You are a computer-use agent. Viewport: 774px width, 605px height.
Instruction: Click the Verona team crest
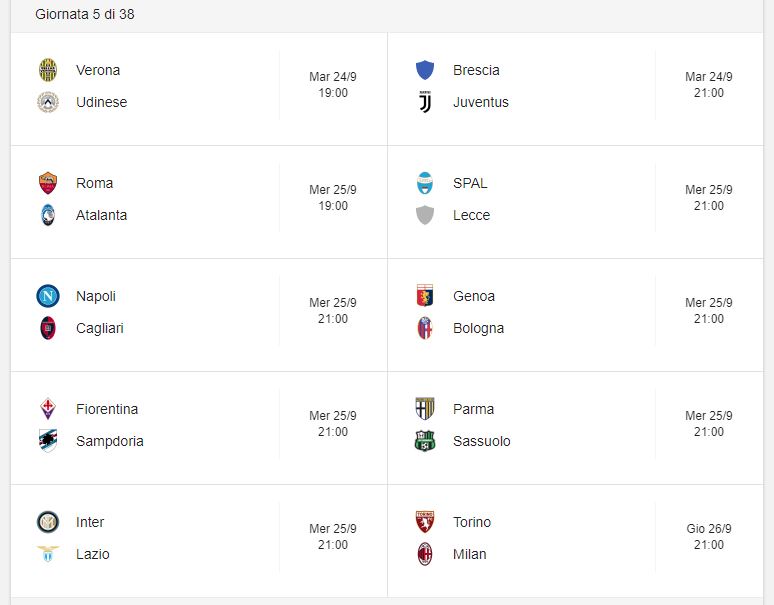tap(48, 70)
